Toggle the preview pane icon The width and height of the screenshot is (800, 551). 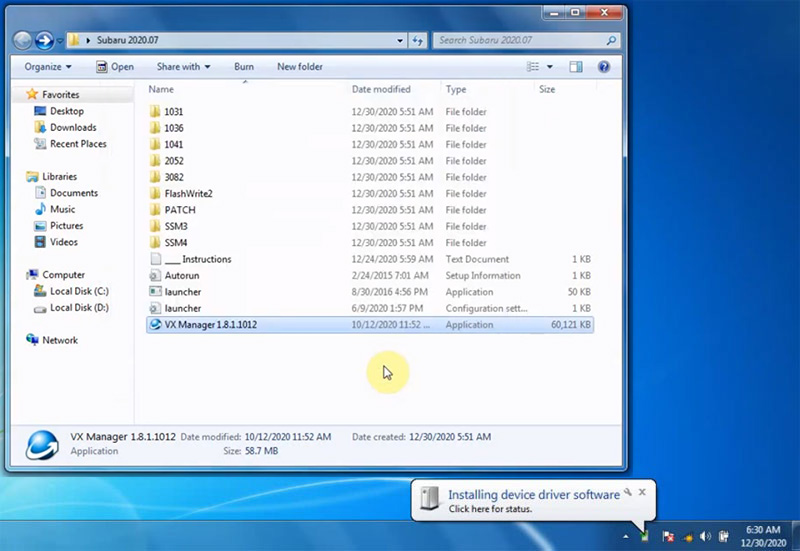[576, 67]
